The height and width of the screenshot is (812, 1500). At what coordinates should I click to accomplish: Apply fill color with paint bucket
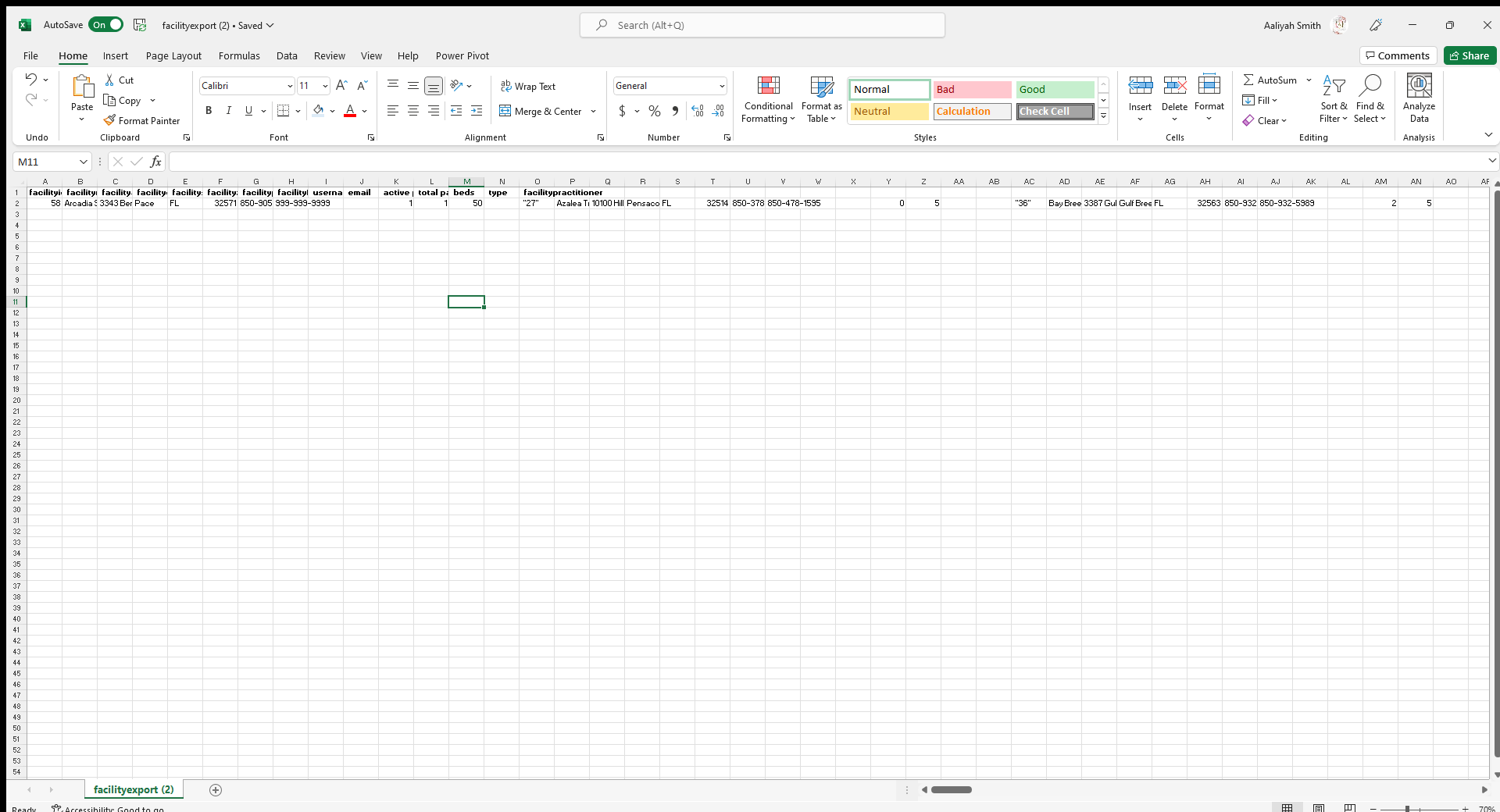(318, 111)
